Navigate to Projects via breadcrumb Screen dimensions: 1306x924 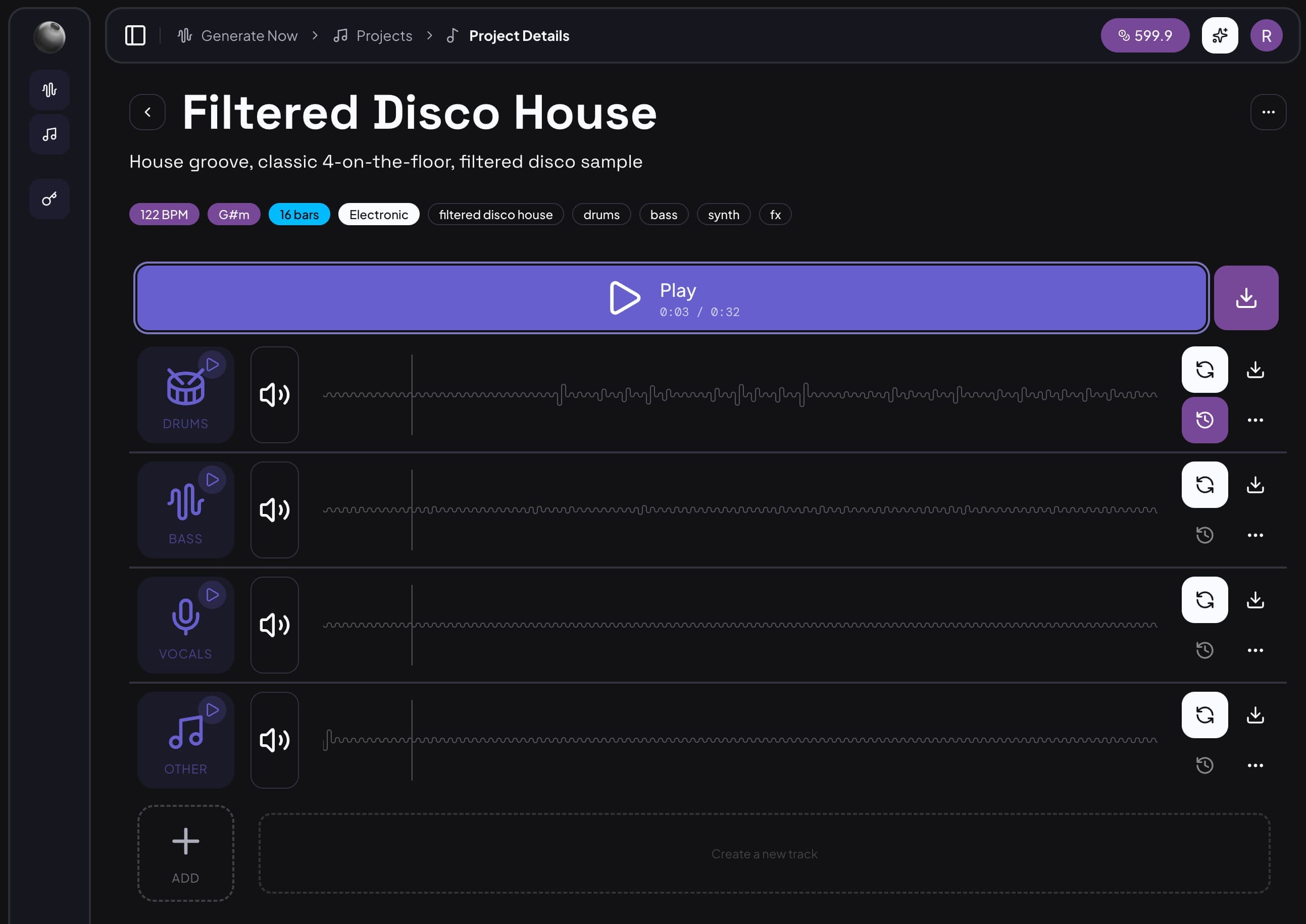(383, 35)
